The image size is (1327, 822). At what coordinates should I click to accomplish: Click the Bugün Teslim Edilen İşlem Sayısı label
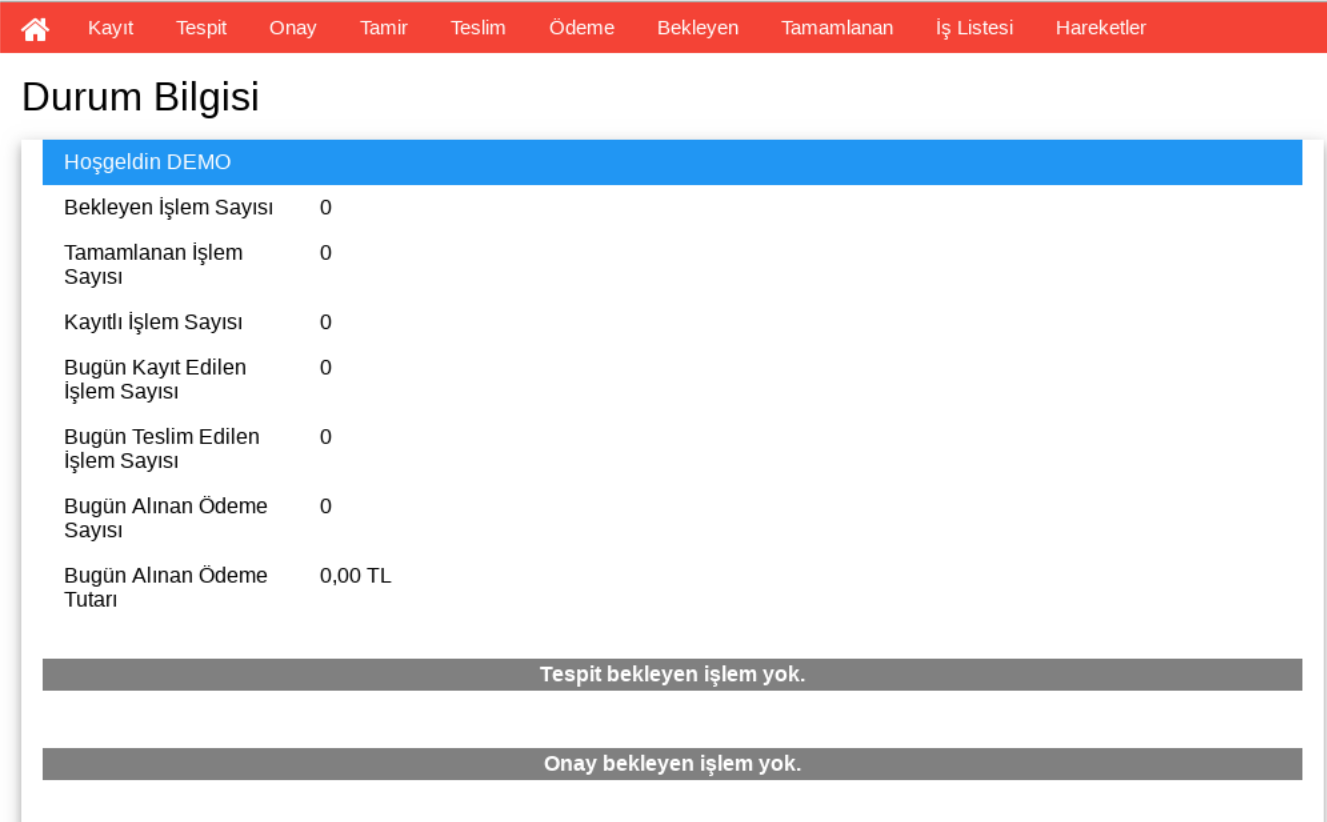pos(161,449)
